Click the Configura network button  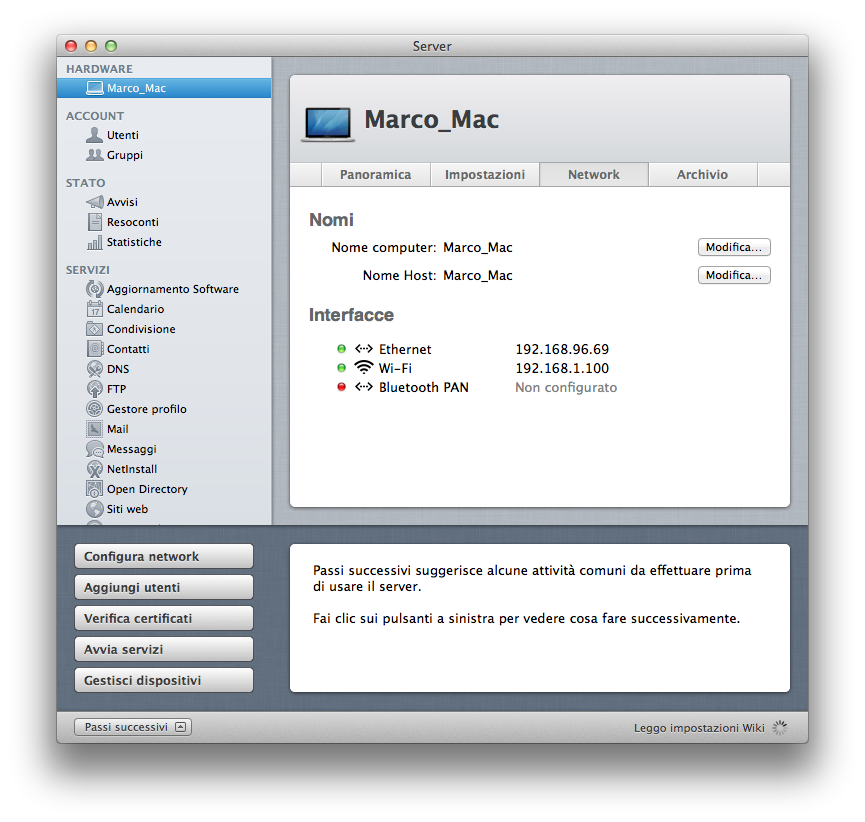click(x=164, y=556)
